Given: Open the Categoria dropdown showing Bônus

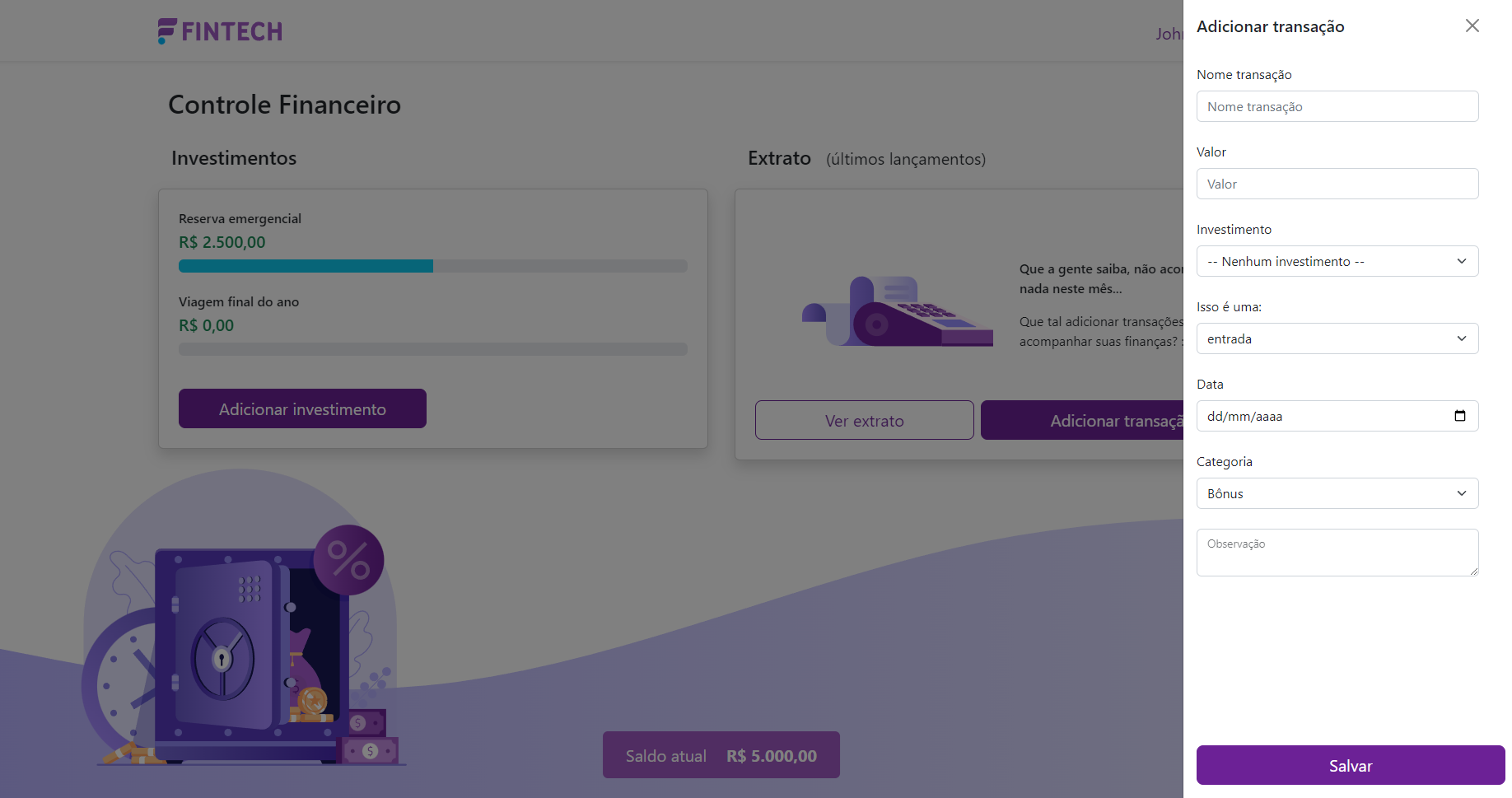Looking at the screenshot, I should tap(1337, 493).
